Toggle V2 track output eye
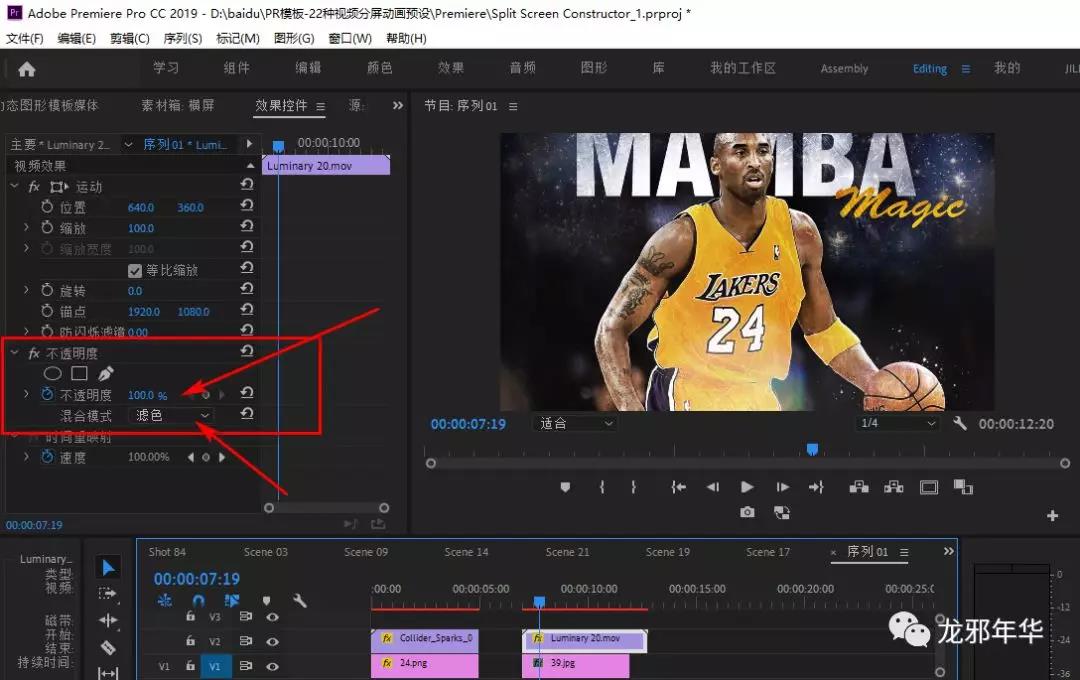 (273, 641)
